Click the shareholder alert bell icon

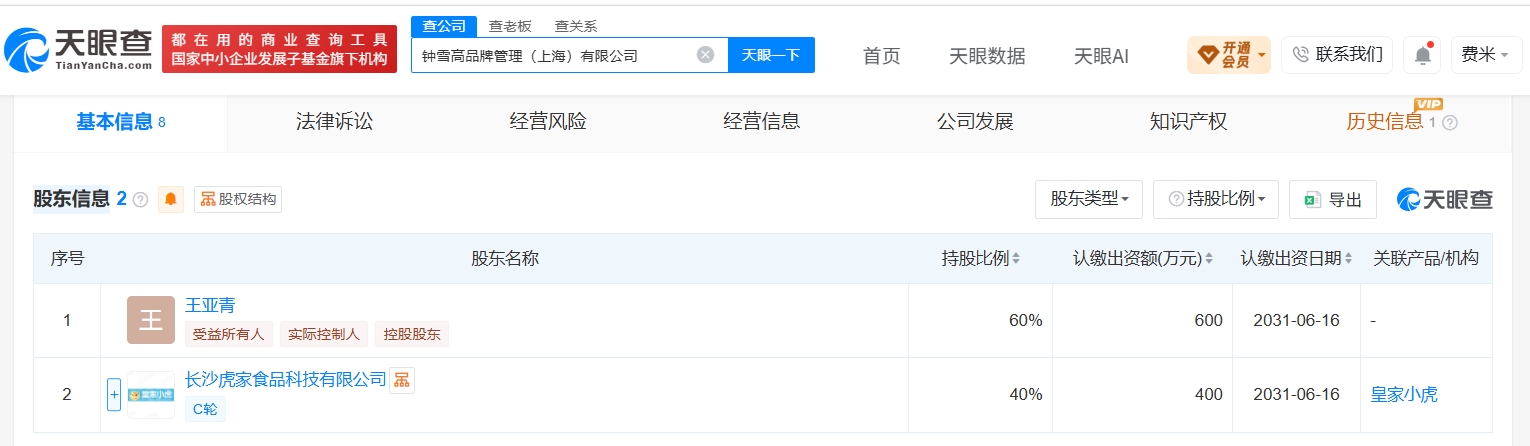170,199
